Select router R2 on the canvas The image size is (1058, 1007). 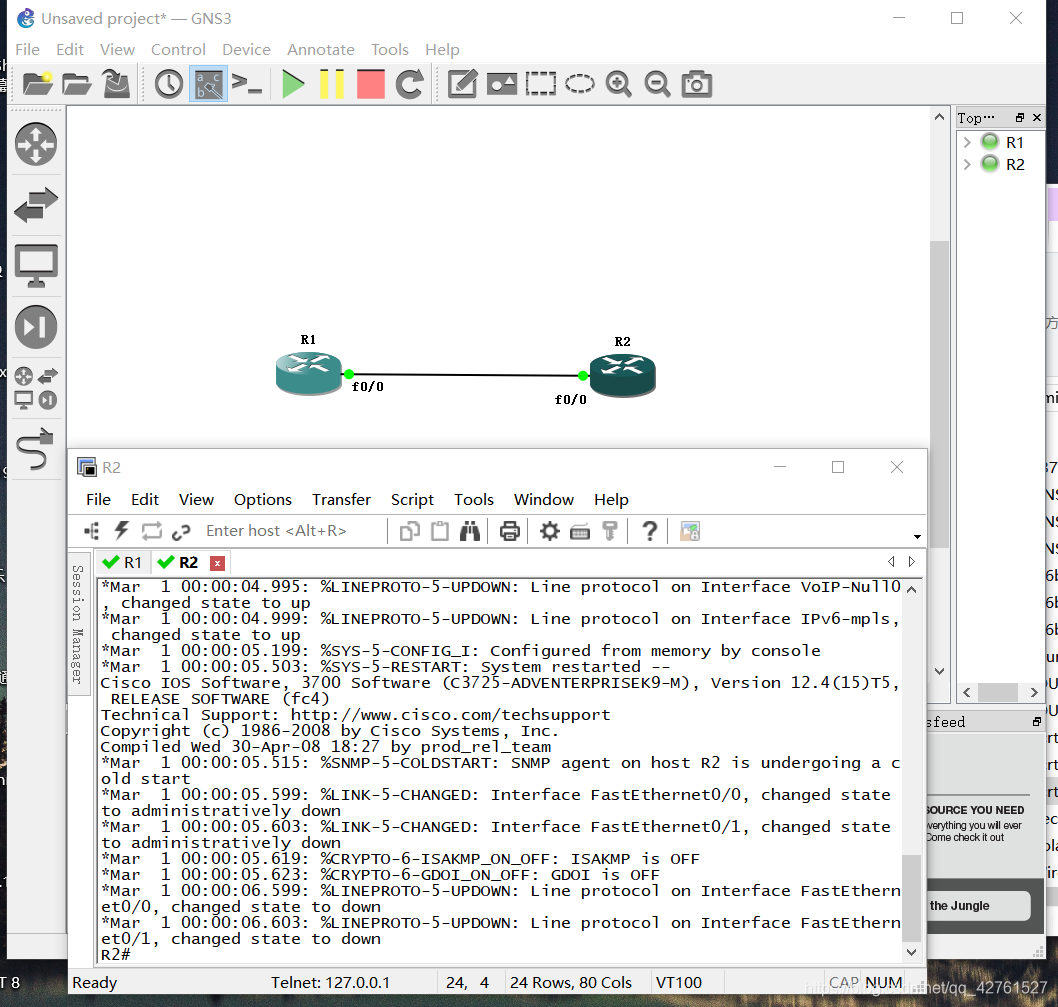[x=622, y=375]
